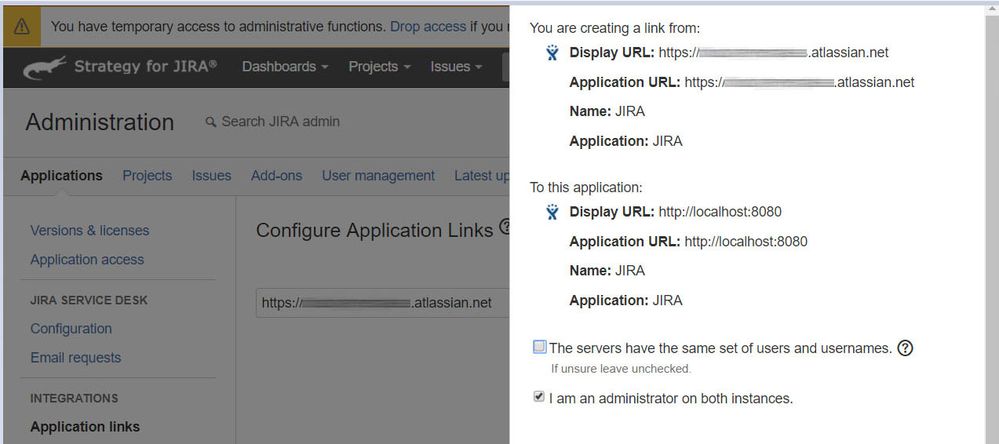Click the application URL input field
This screenshot has height=444, width=999.
pos(383,303)
